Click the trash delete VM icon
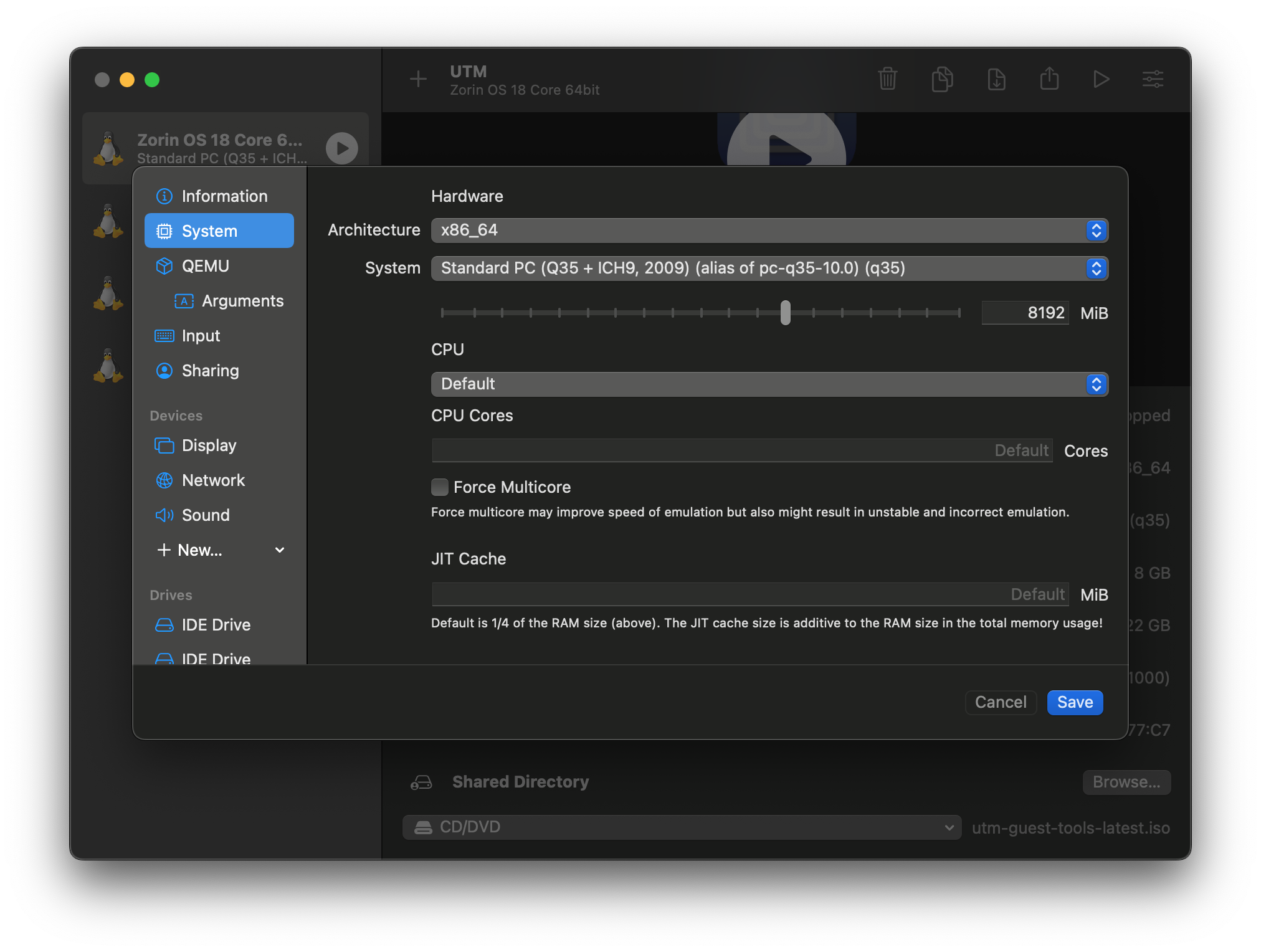 point(887,79)
